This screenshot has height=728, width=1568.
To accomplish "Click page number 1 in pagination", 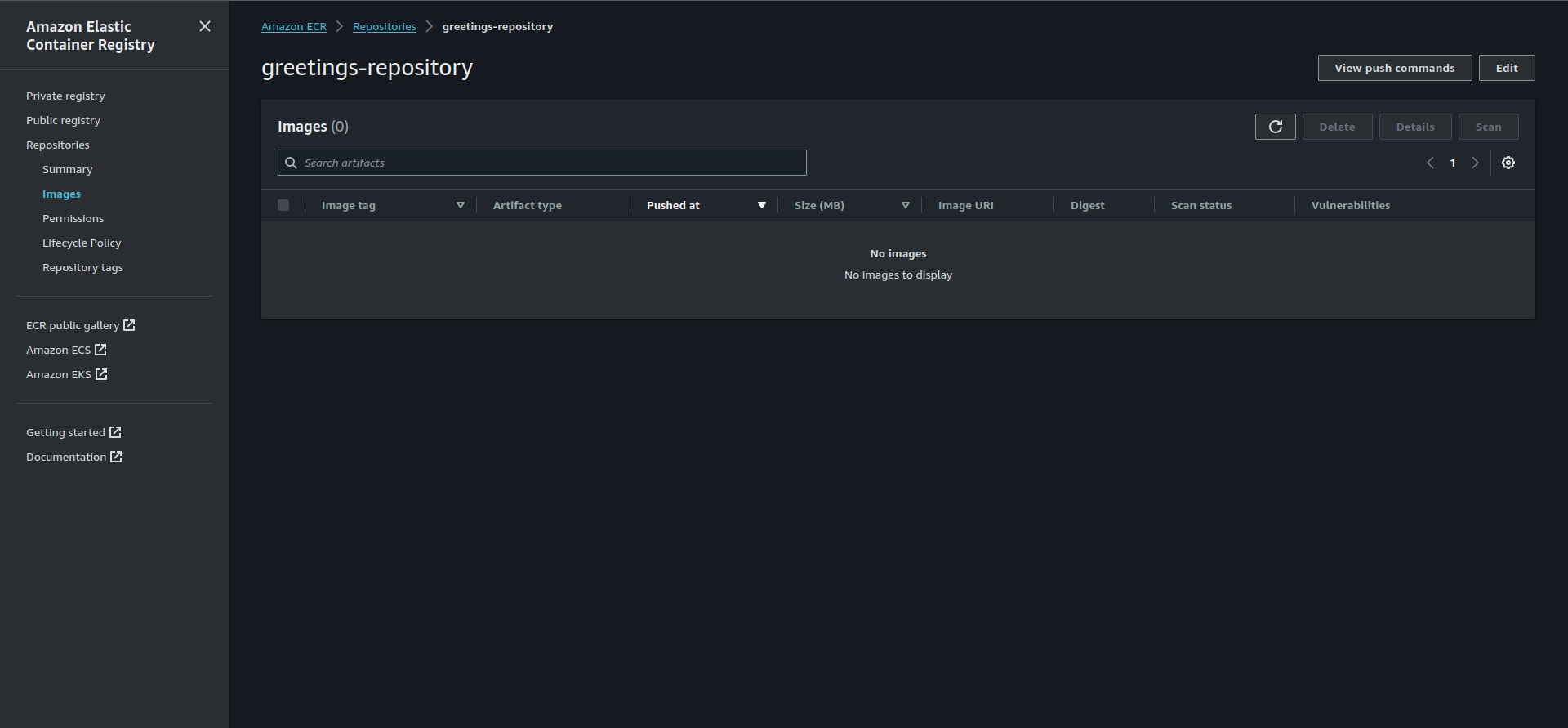I will click(x=1453, y=163).
